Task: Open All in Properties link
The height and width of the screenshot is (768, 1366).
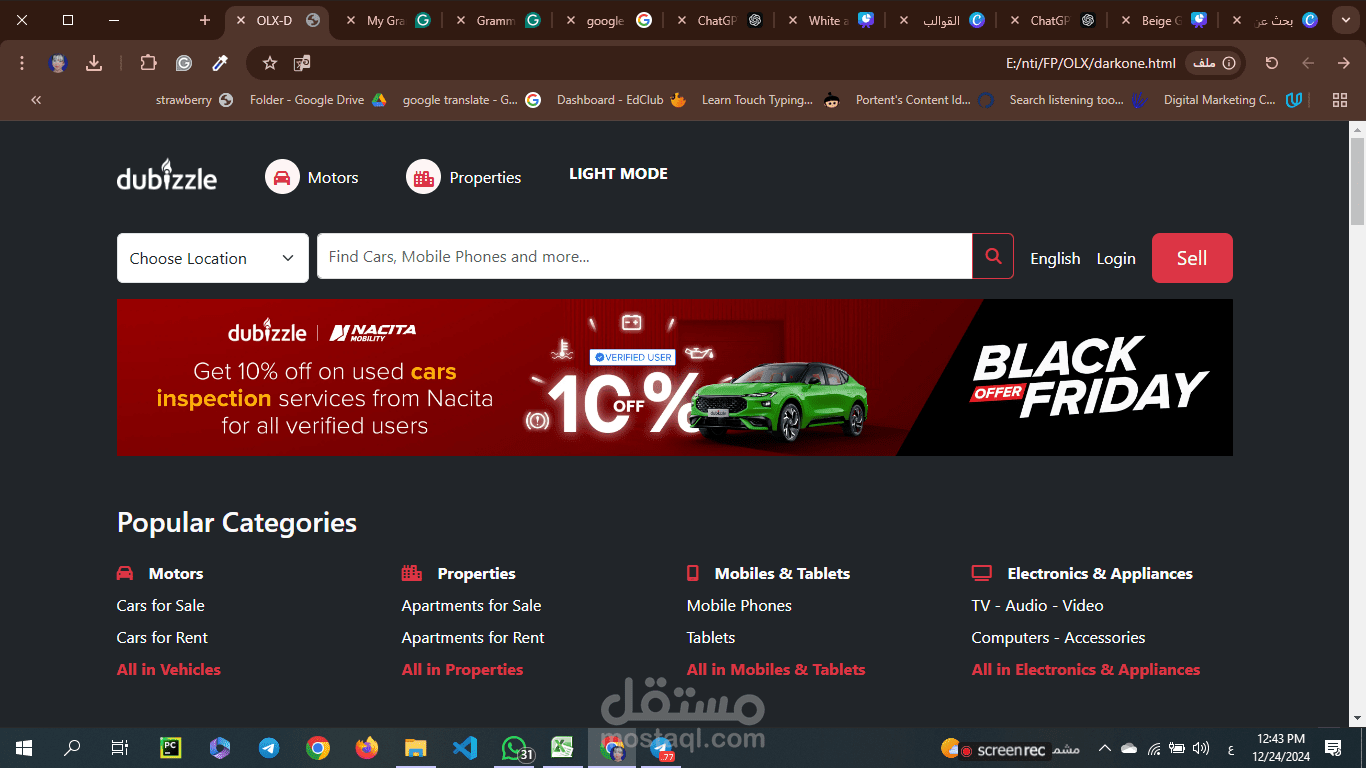Action: point(462,669)
